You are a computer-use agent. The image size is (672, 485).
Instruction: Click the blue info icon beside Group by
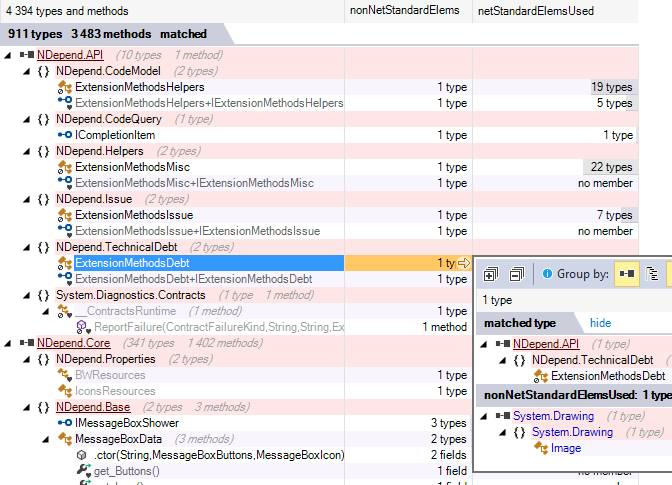[547, 274]
